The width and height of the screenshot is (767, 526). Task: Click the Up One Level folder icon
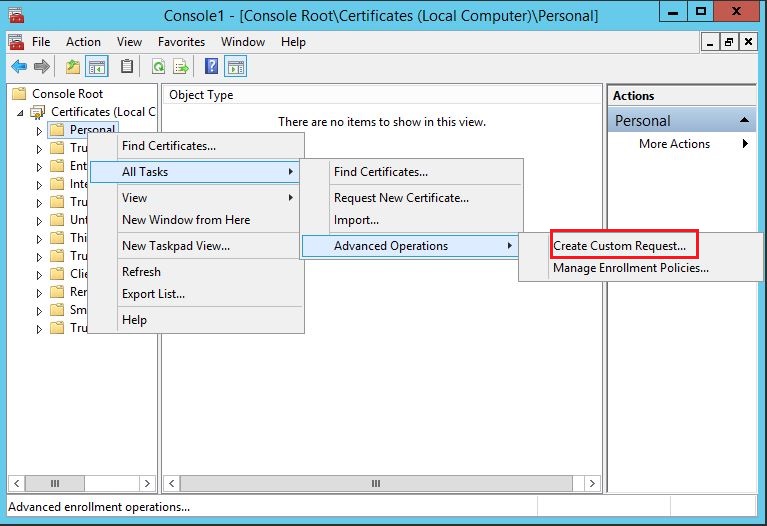click(73, 67)
